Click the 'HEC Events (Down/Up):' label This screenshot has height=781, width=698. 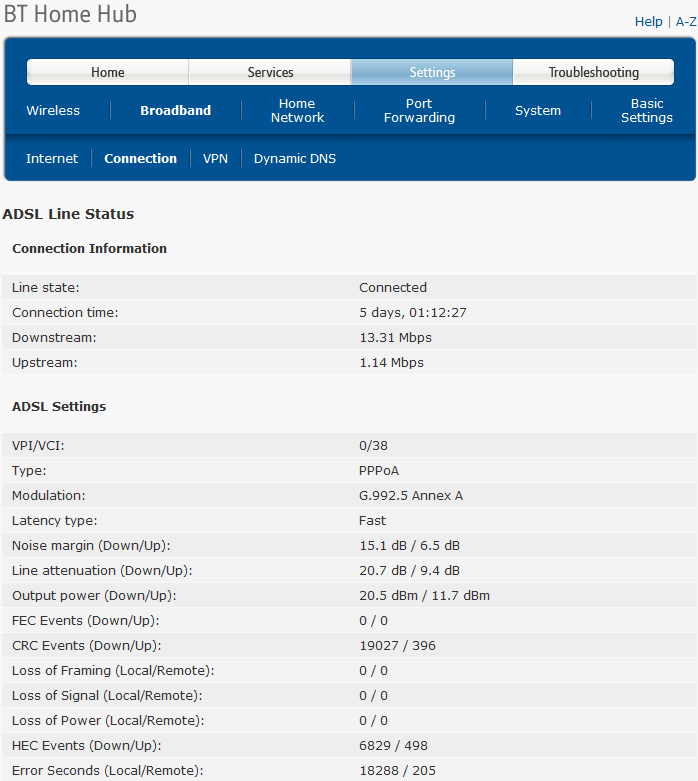click(x=87, y=745)
